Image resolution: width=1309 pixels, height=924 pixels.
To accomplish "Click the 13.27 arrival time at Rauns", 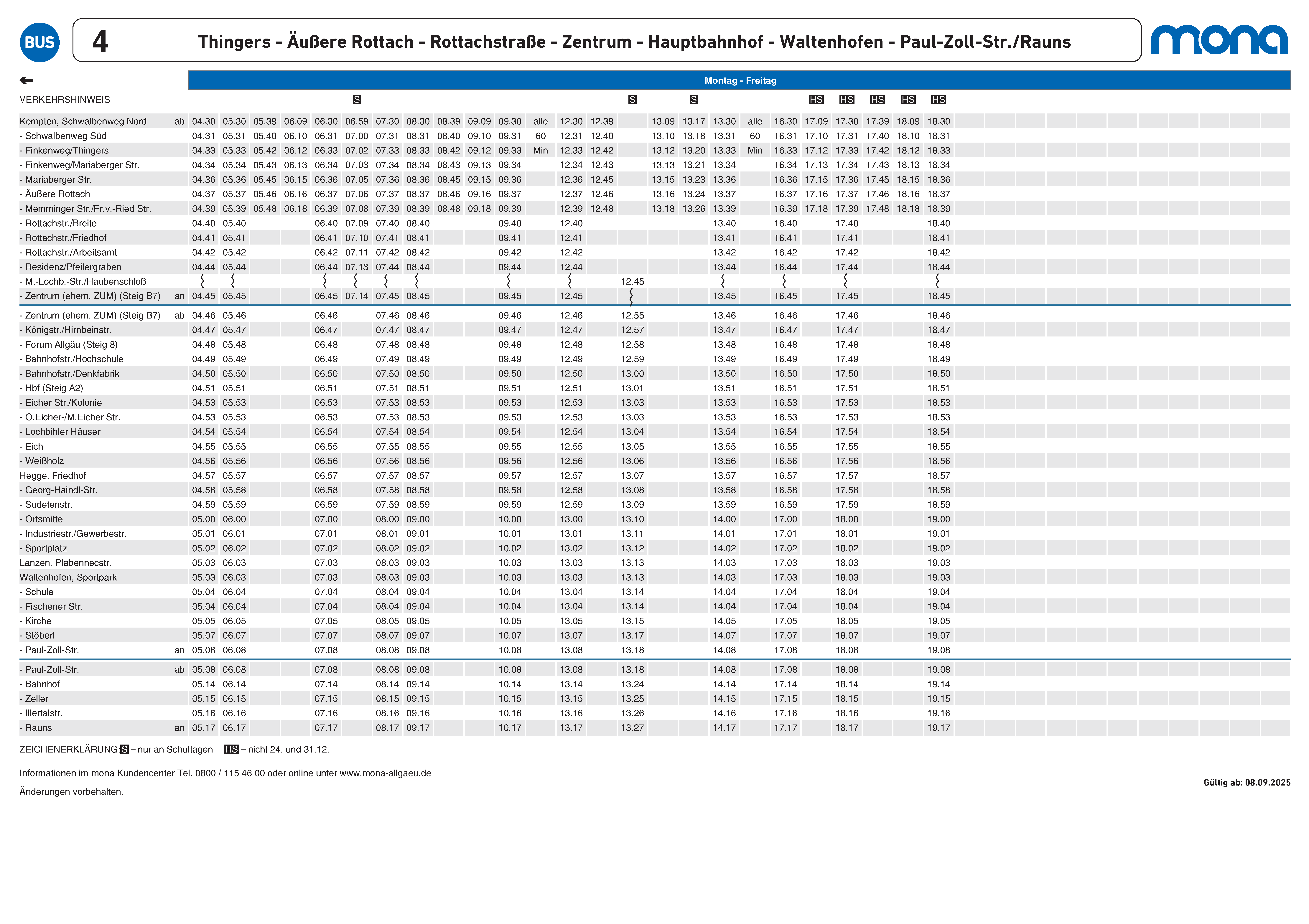I will click(632, 728).
